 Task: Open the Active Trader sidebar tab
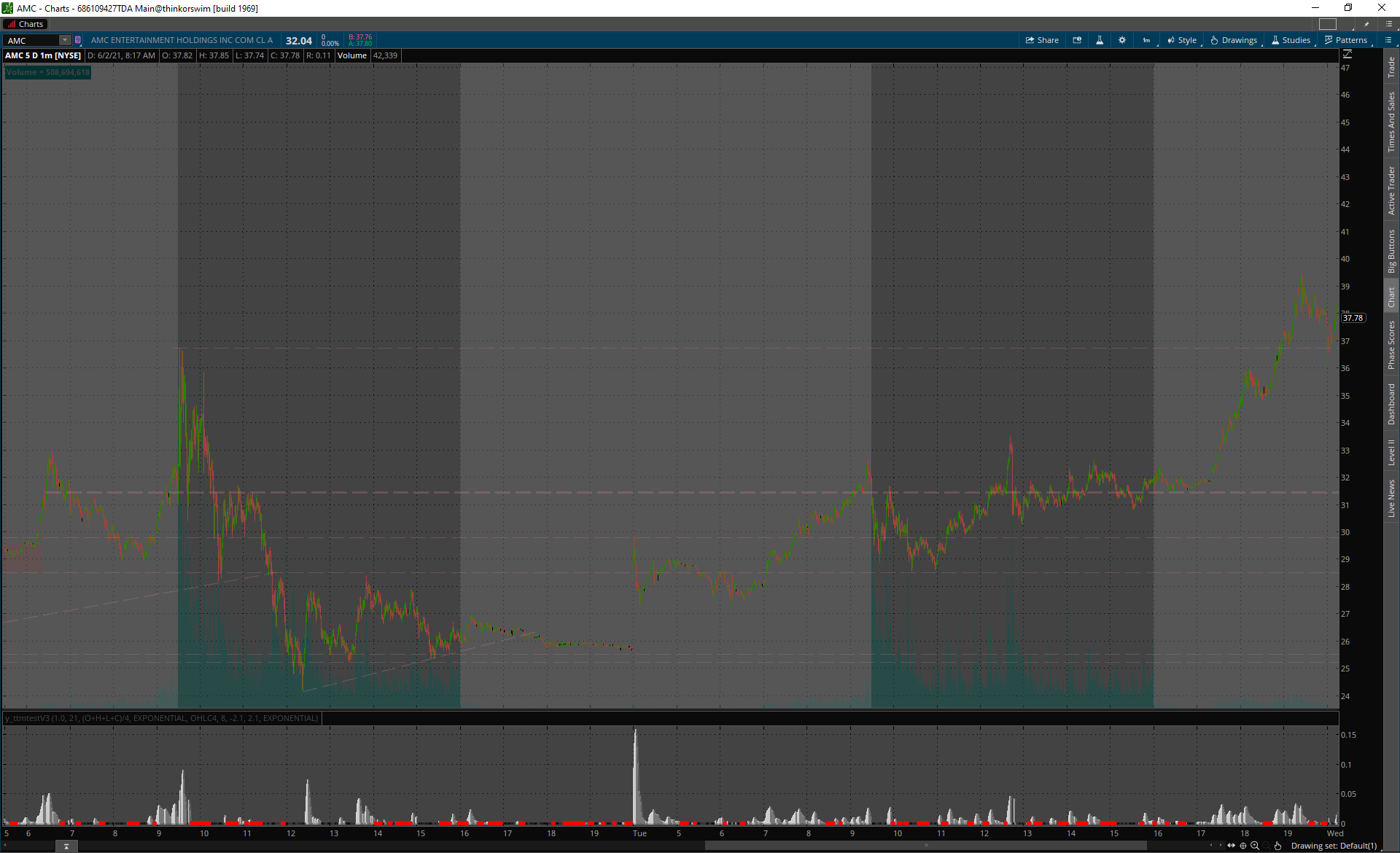coord(1391,190)
